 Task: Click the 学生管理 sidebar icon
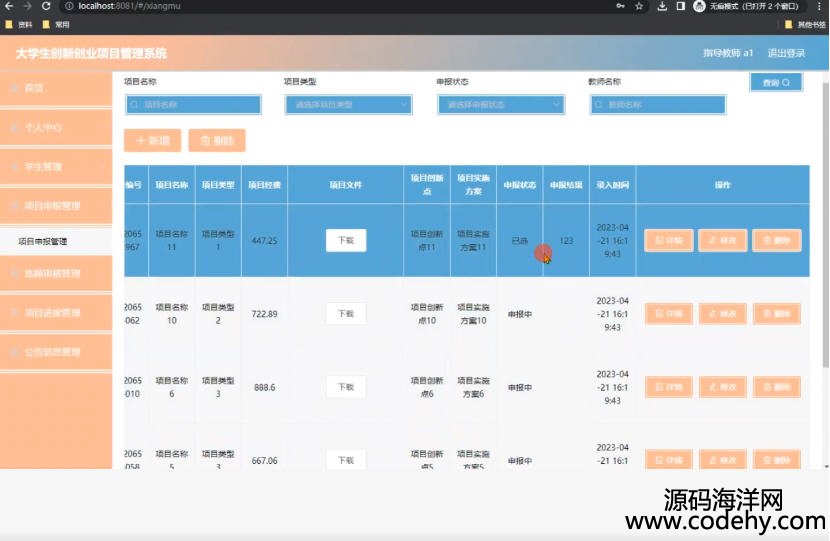click(15, 167)
